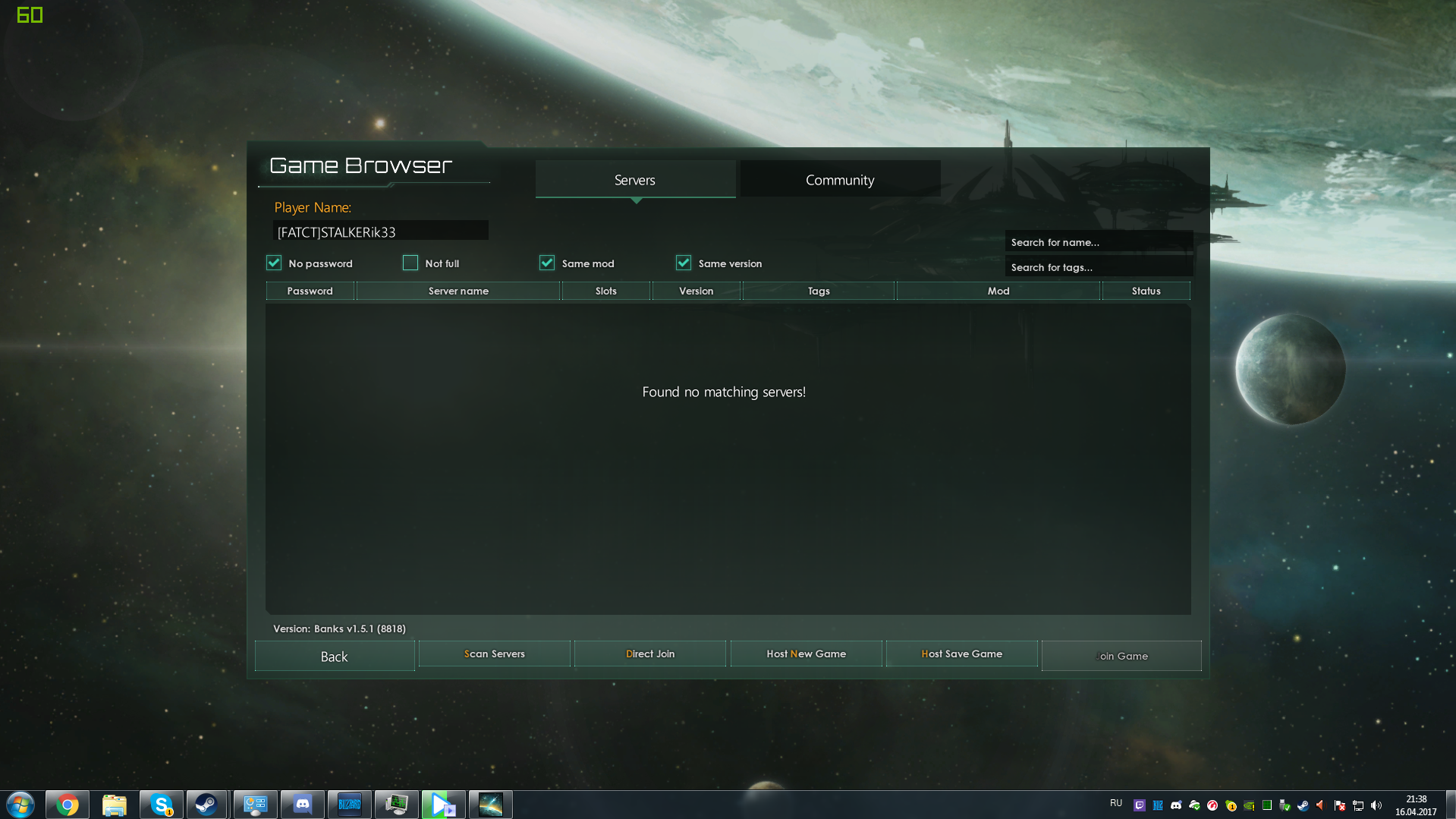Click the Player Name input field
This screenshot has width=1456, height=819.
click(x=381, y=231)
